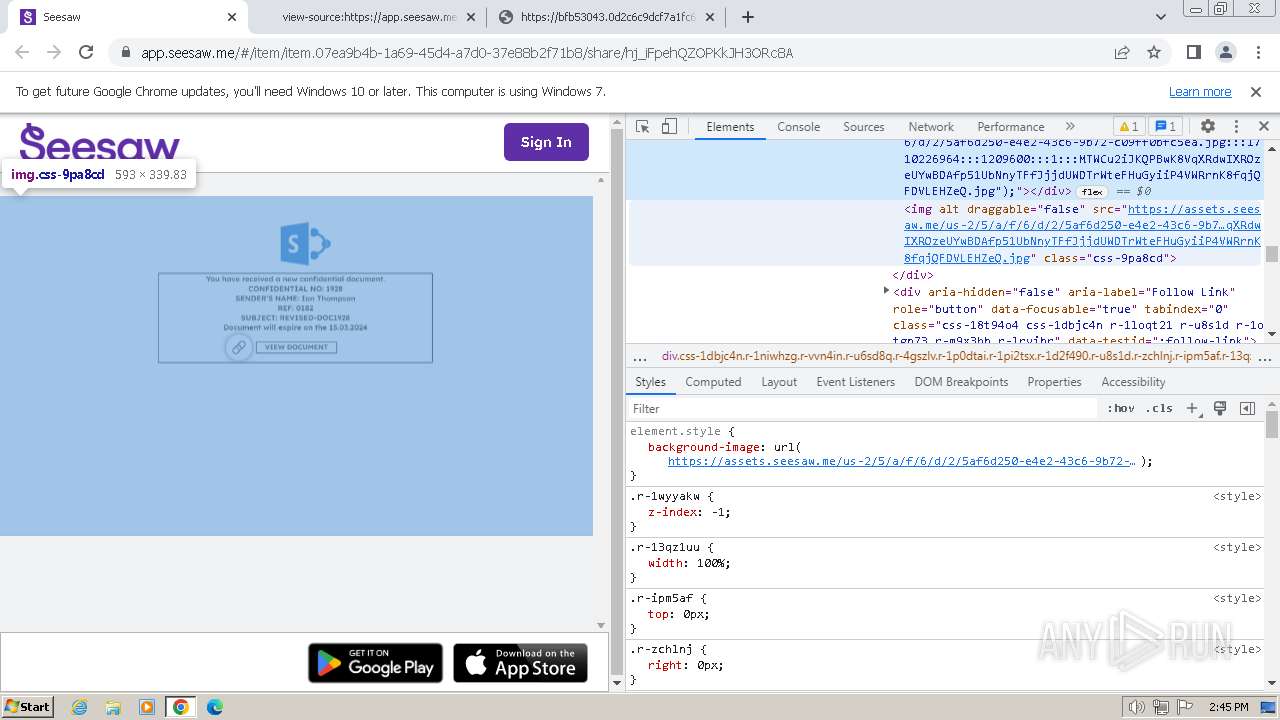Click the flex badge in DOM tree
Viewport: 1280px width, 720px height.
[1091, 191]
